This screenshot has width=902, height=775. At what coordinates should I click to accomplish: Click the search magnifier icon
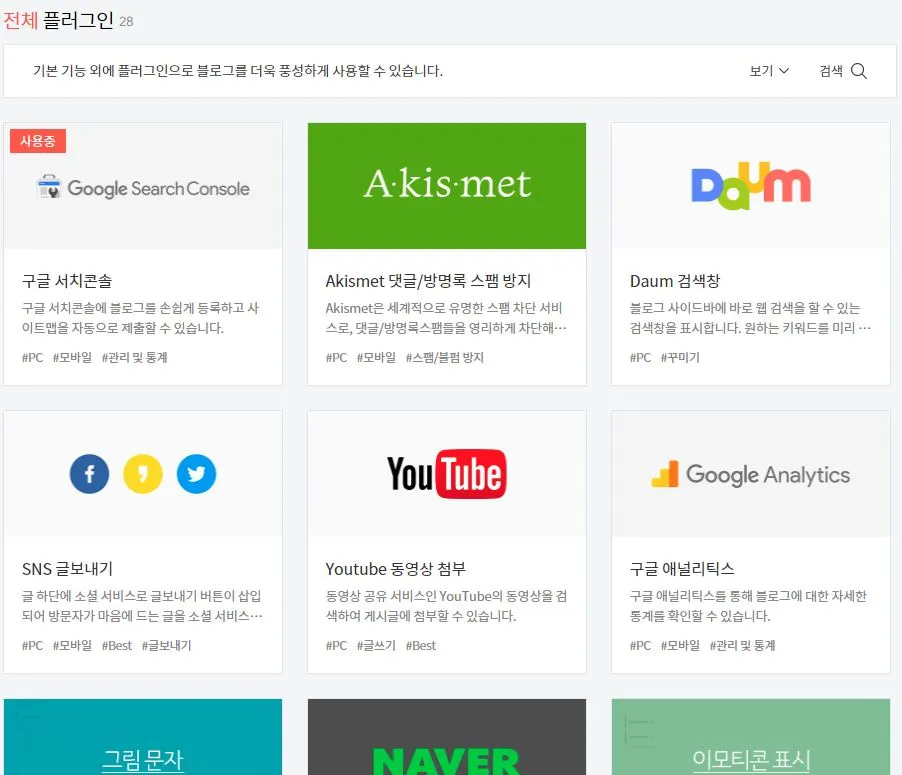click(858, 71)
